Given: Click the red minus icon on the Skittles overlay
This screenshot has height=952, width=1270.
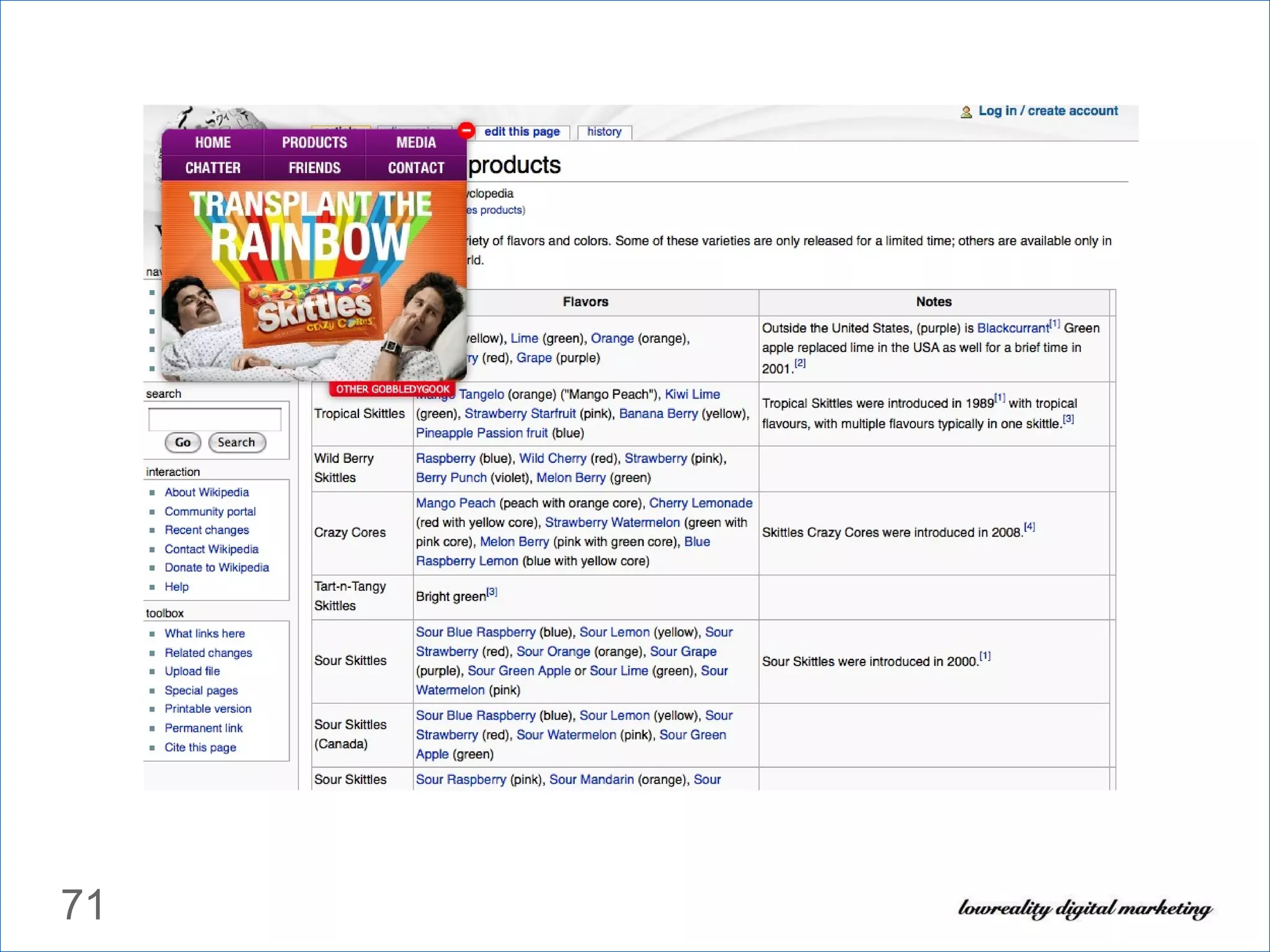Looking at the screenshot, I should coord(466,130).
